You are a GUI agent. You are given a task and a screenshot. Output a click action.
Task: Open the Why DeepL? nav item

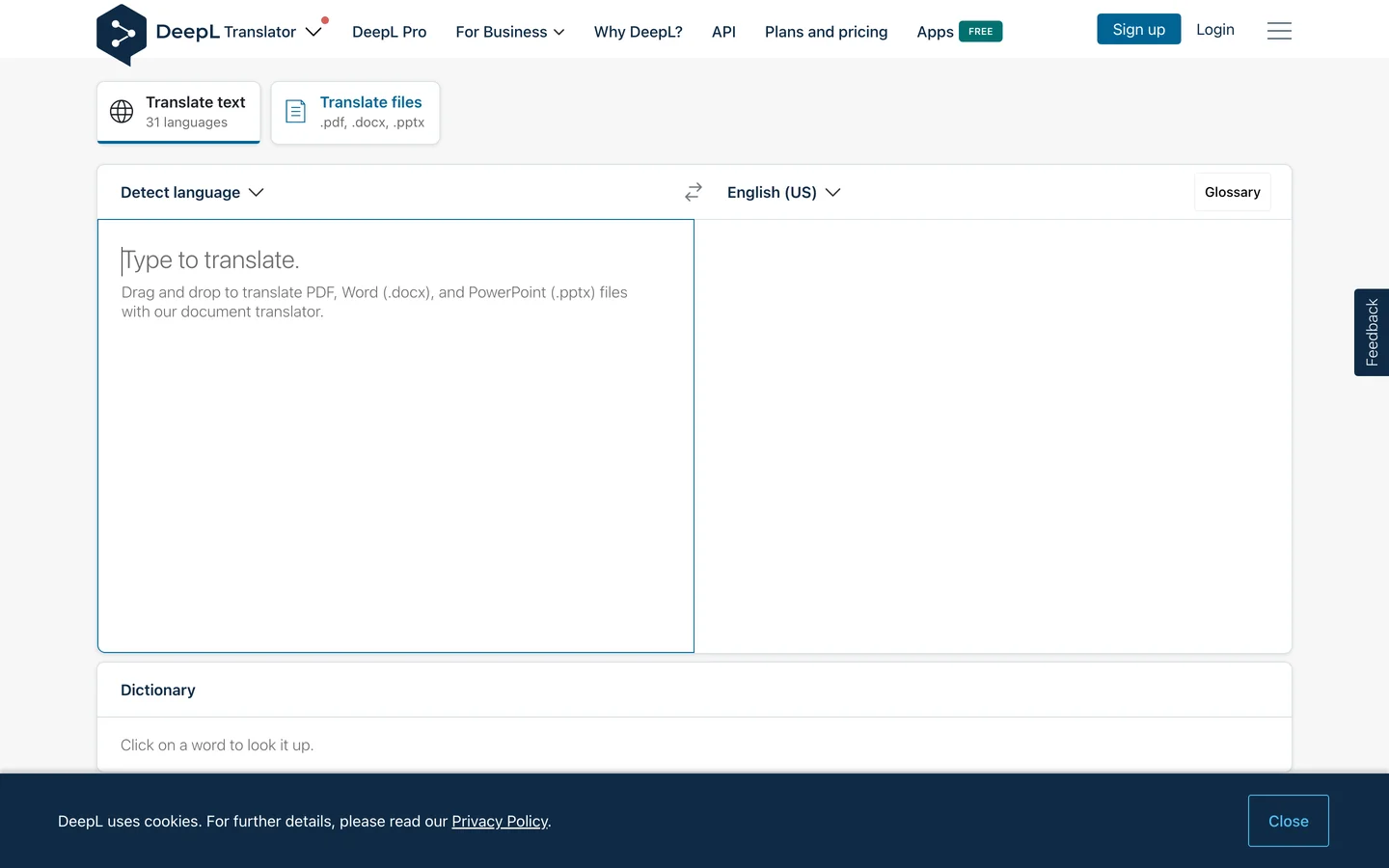tap(639, 32)
